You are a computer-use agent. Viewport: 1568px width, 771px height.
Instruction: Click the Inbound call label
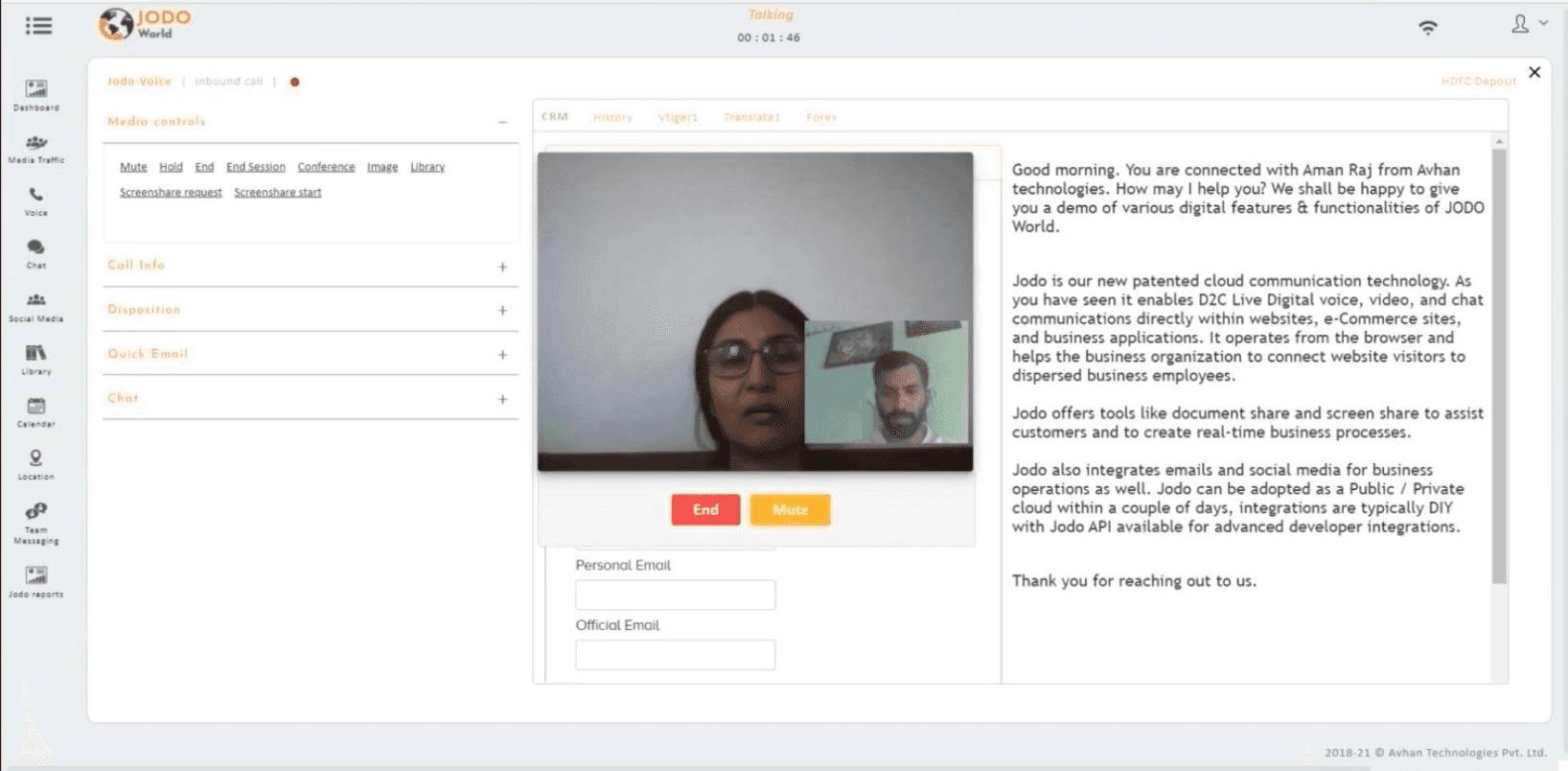click(x=229, y=82)
